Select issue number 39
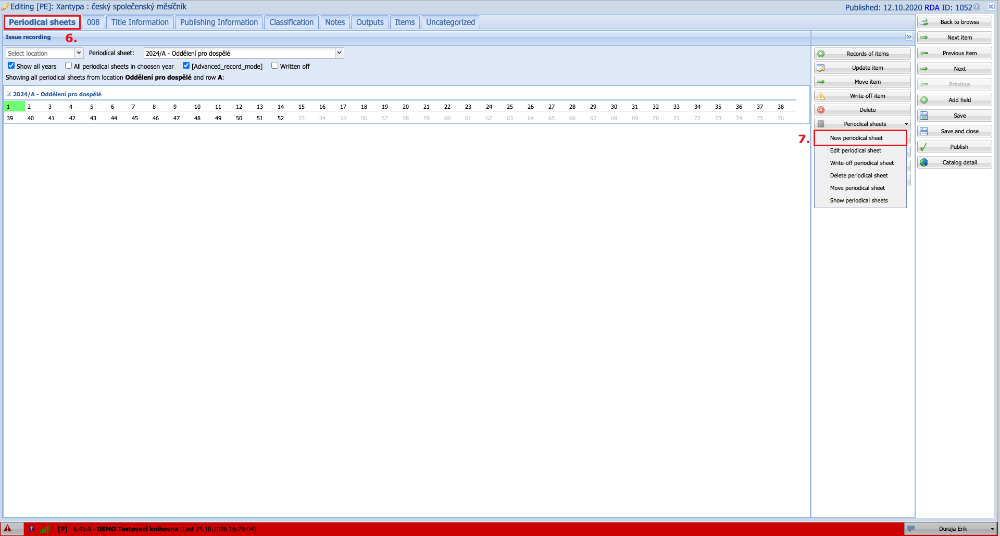1000x536 pixels. point(10,118)
